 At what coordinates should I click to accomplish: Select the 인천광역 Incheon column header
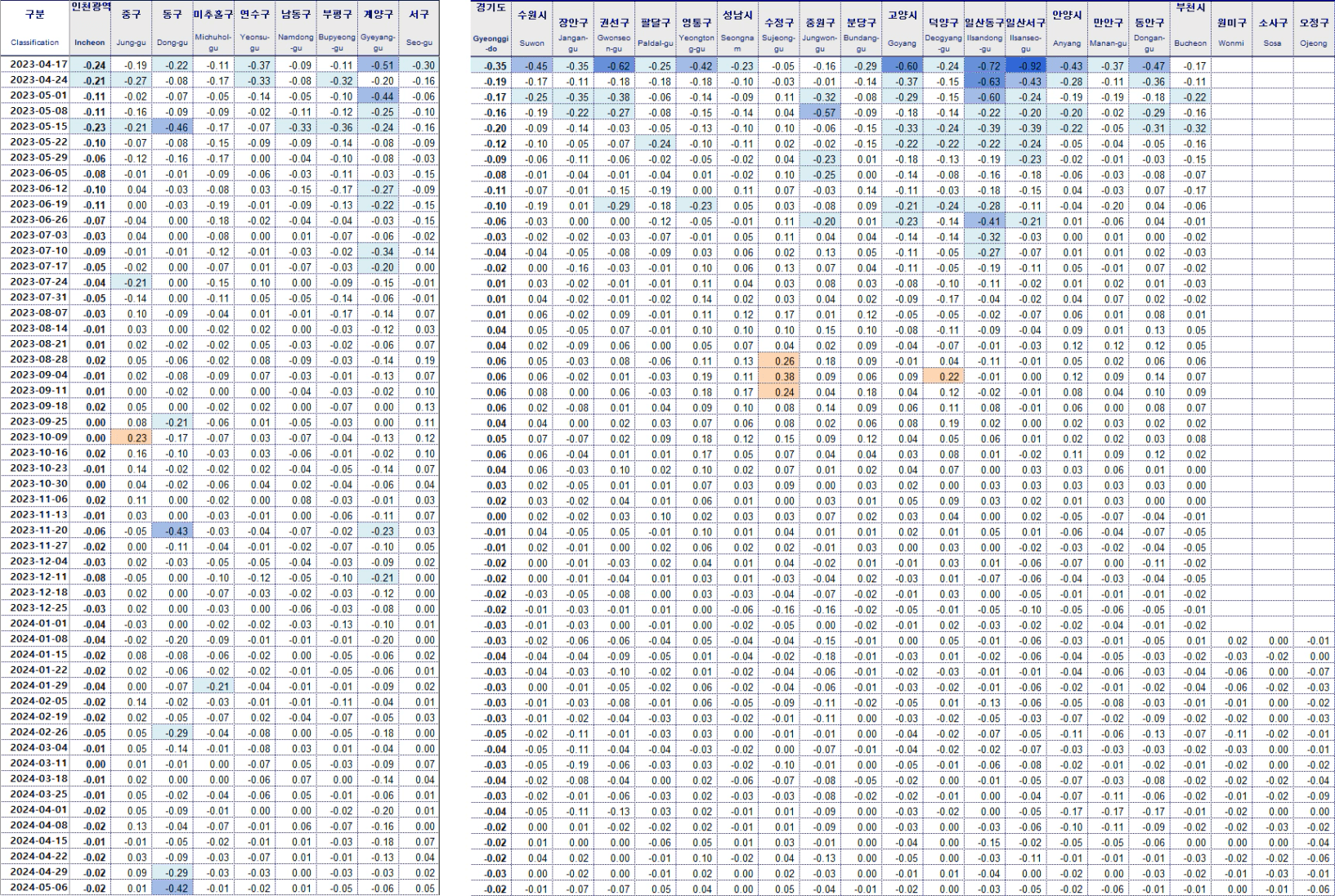point(90,28)
